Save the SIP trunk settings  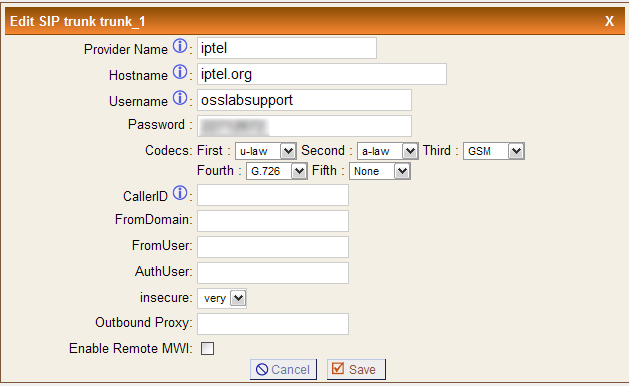click(356, 369)
